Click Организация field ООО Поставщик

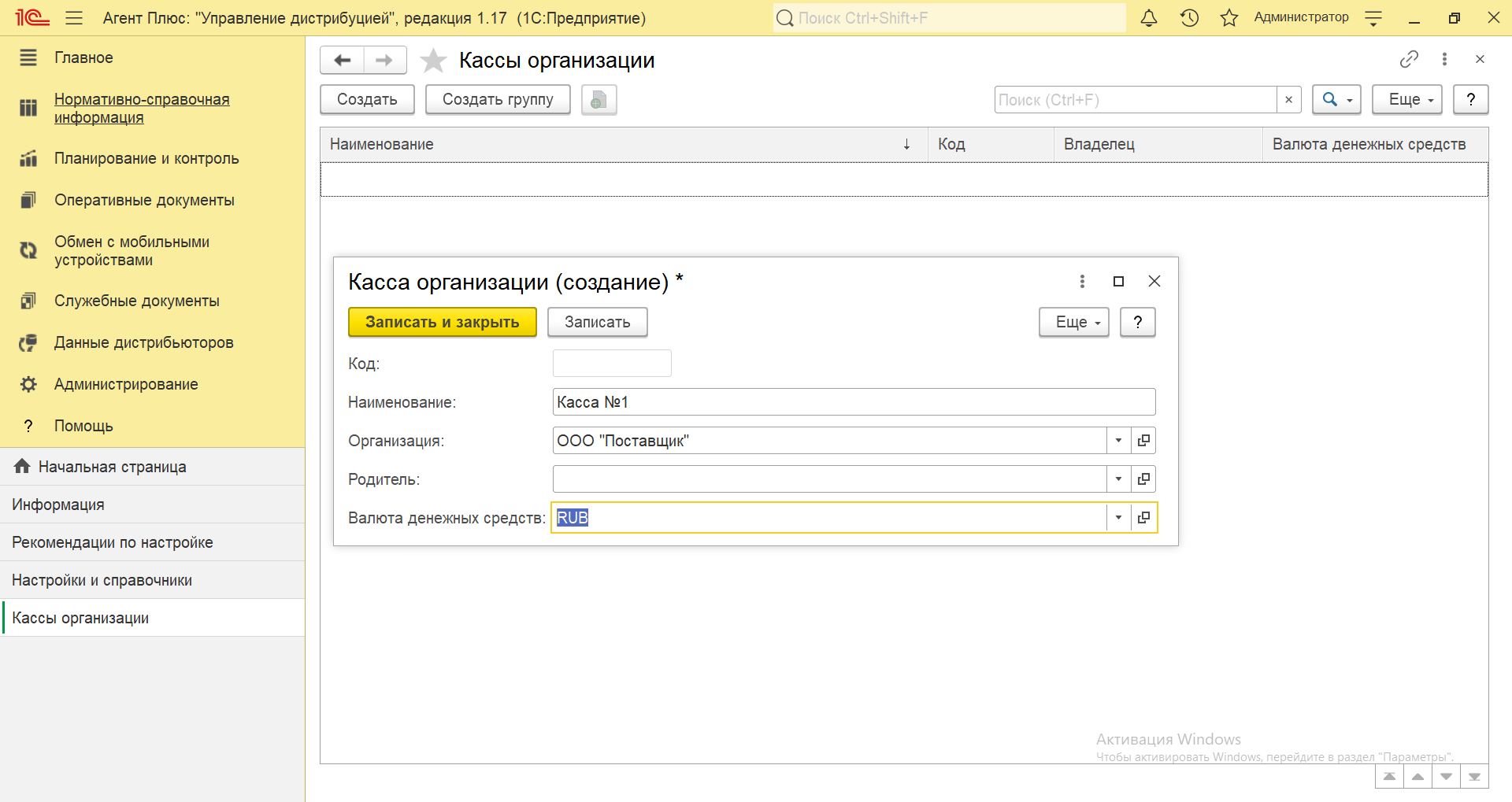click(829, 441)
